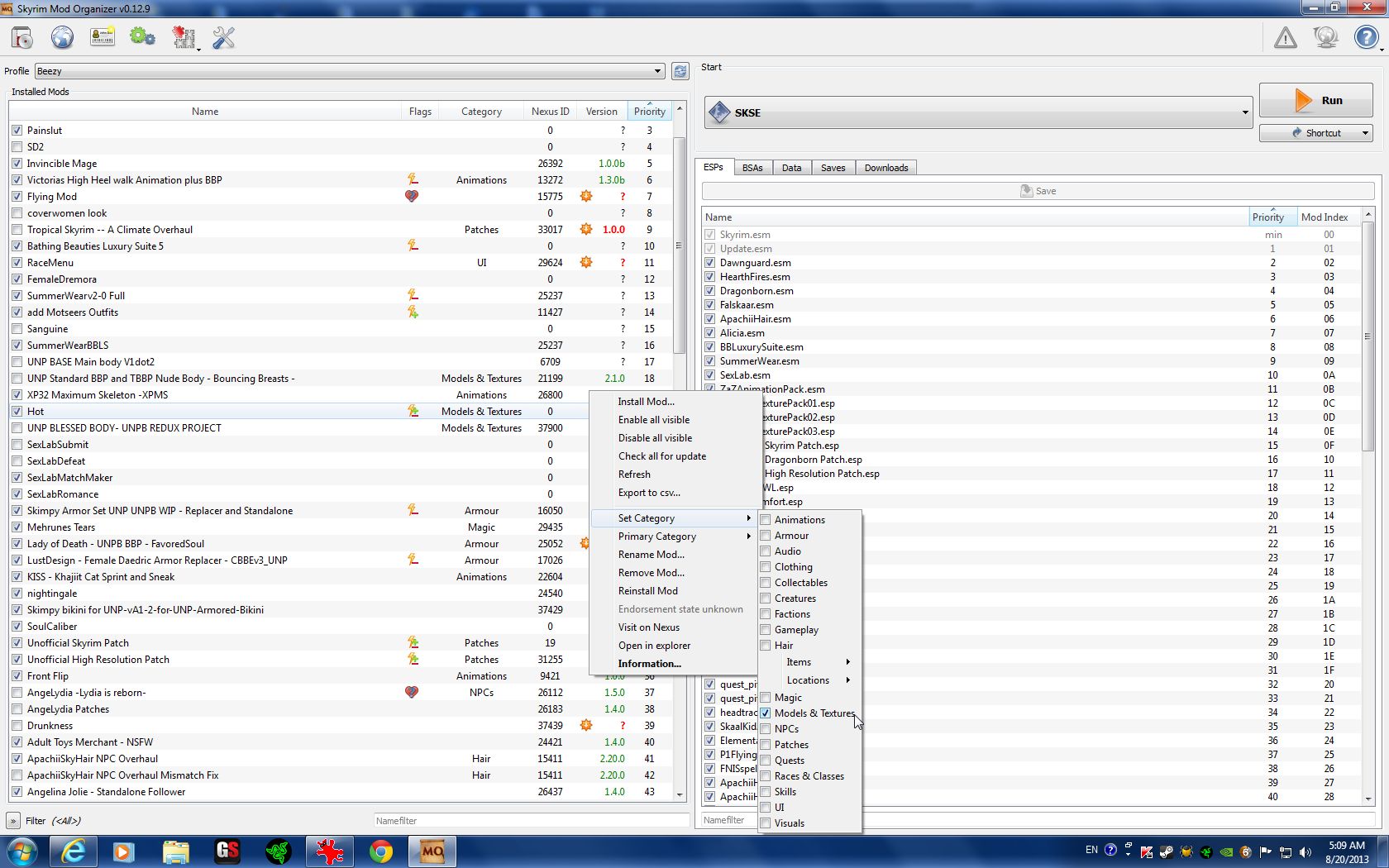The height and width of the screenshot is (868, 1389).
Task: Disable the Painslut mod checkbox
Action: pyautogui.click(x=17, y=131)
